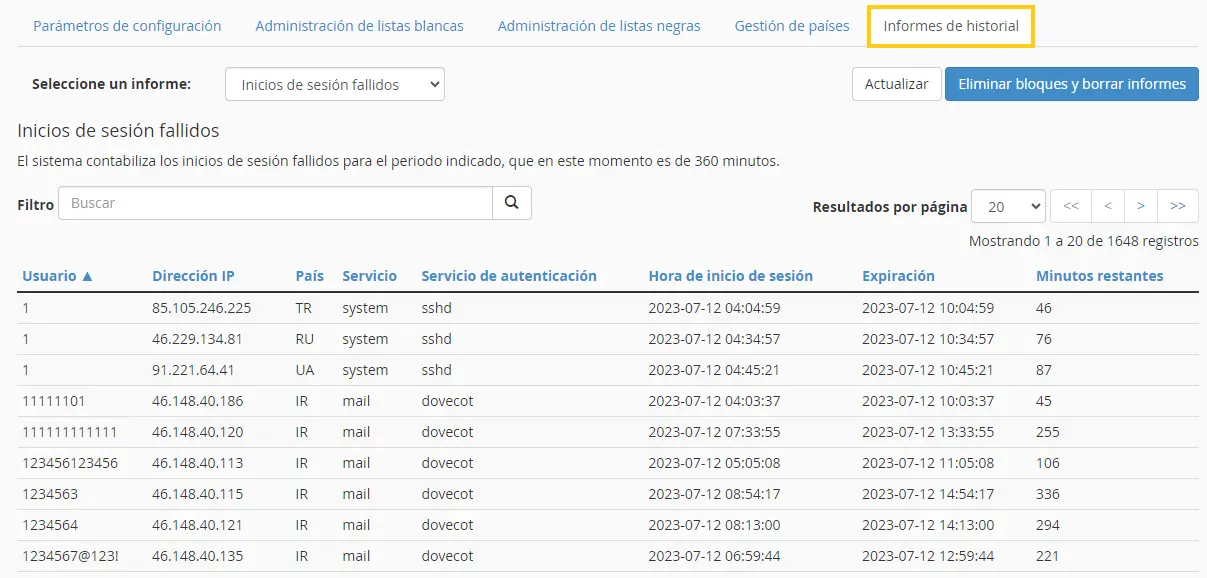The height and width of the screenshot is (578, 1207).
Task: Click the Actualizar button
Action: [x=896, y=84]
